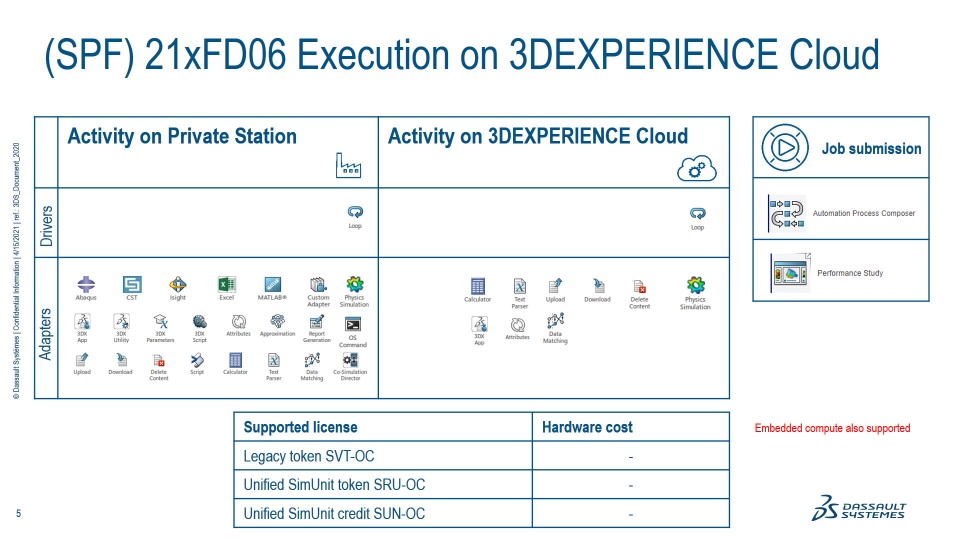960x540 pixels.
Task: Open the Automation Process Composer icon
Action: (x=787, y=214)
